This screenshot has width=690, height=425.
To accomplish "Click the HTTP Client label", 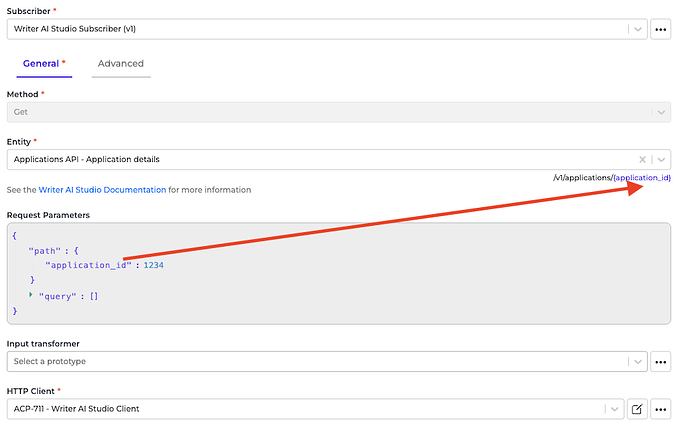I will (31, 391).
